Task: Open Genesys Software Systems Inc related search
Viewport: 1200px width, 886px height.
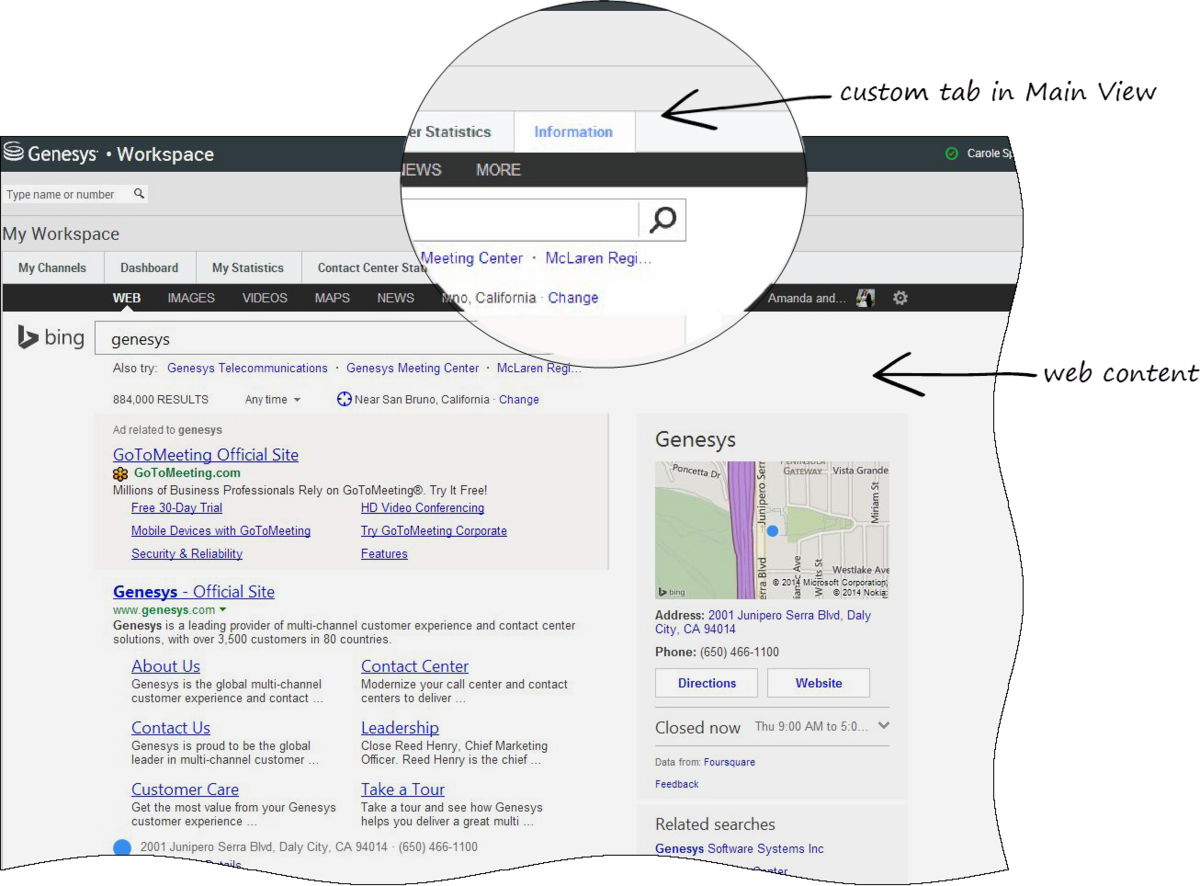Action: pyautogui.click(x=740, y=849)
